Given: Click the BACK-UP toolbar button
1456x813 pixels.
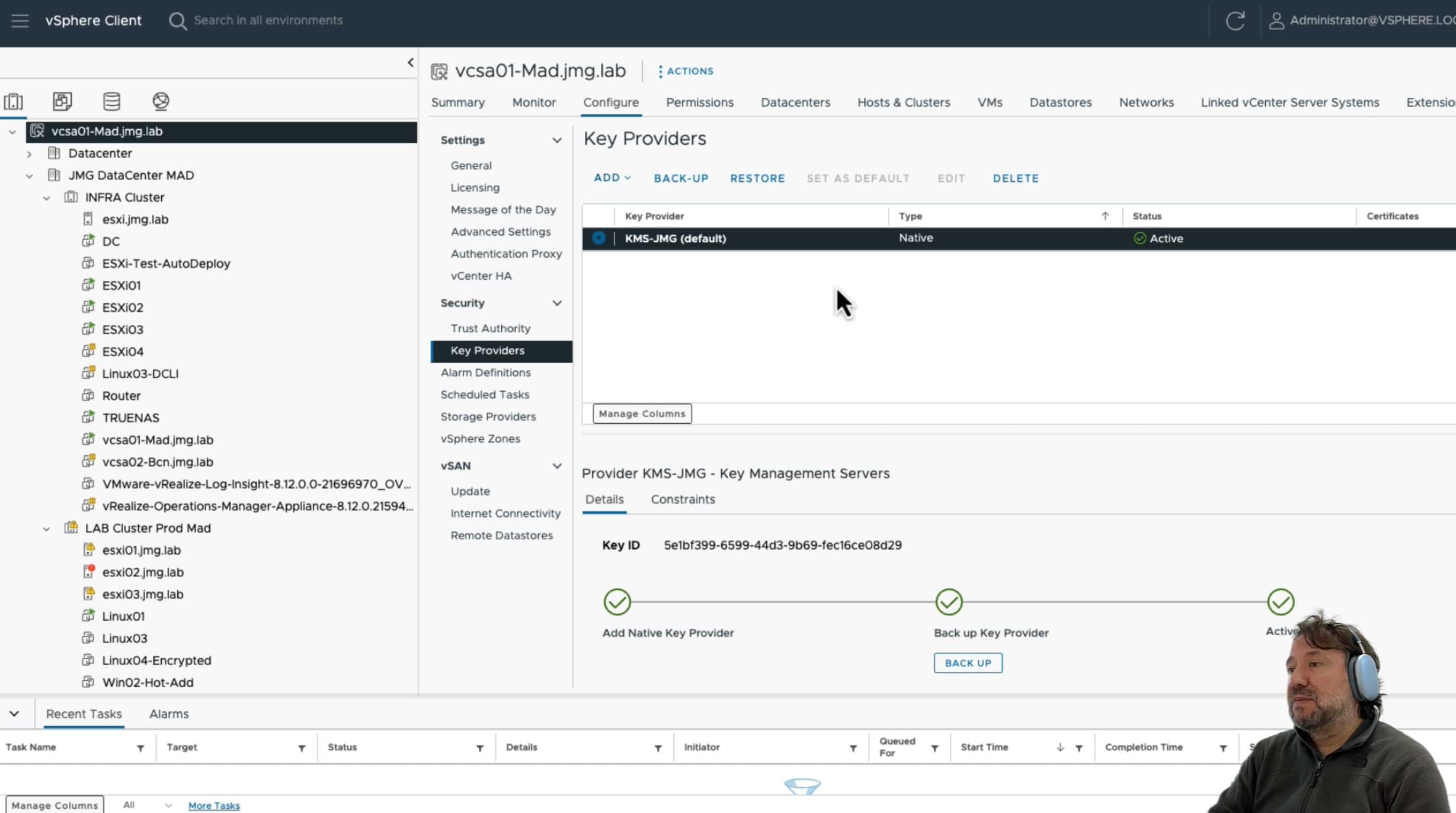Looking at the screenshot, I should [681, 178].
